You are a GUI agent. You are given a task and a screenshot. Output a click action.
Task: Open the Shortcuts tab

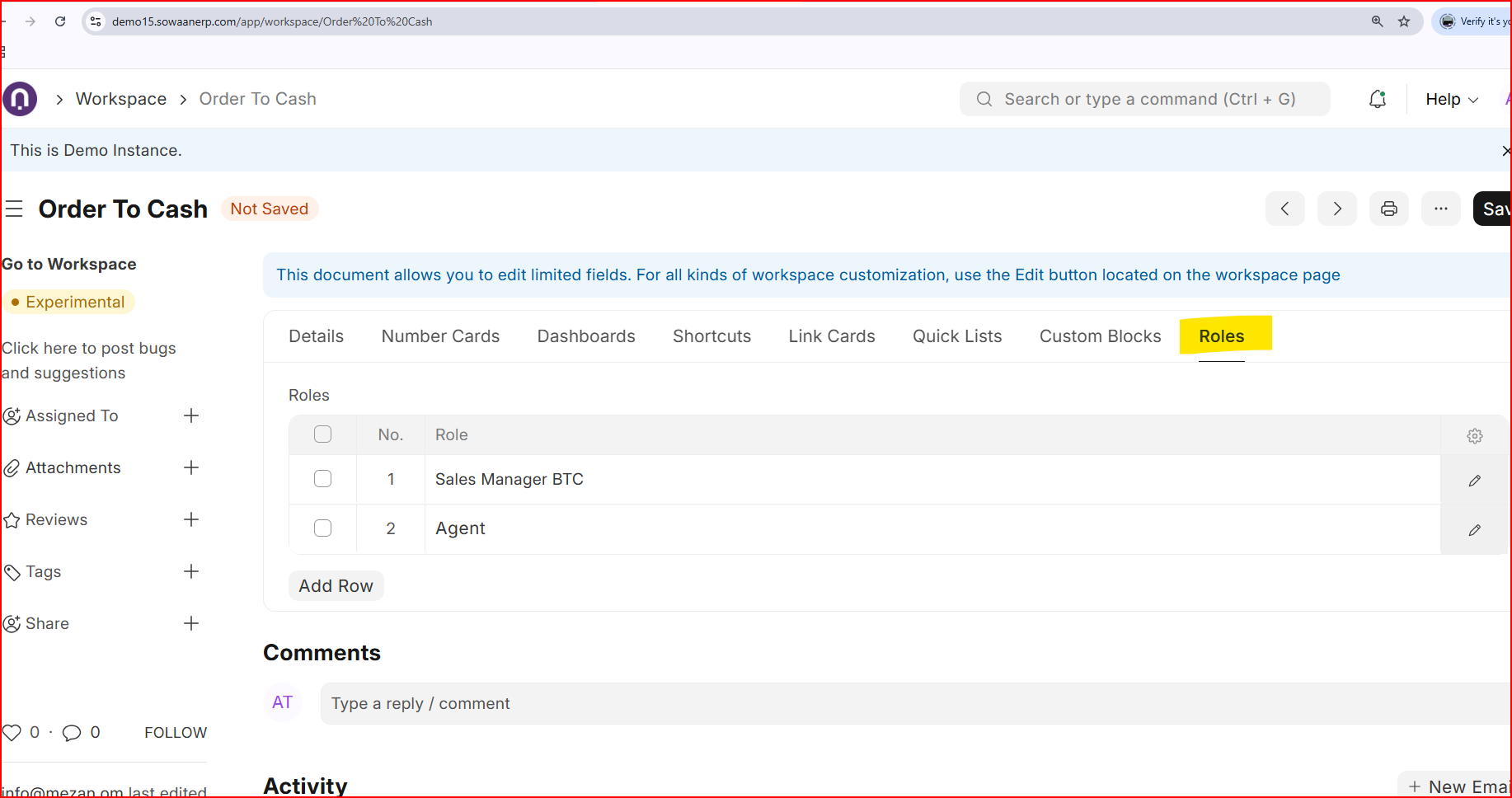tap(711, 336)
